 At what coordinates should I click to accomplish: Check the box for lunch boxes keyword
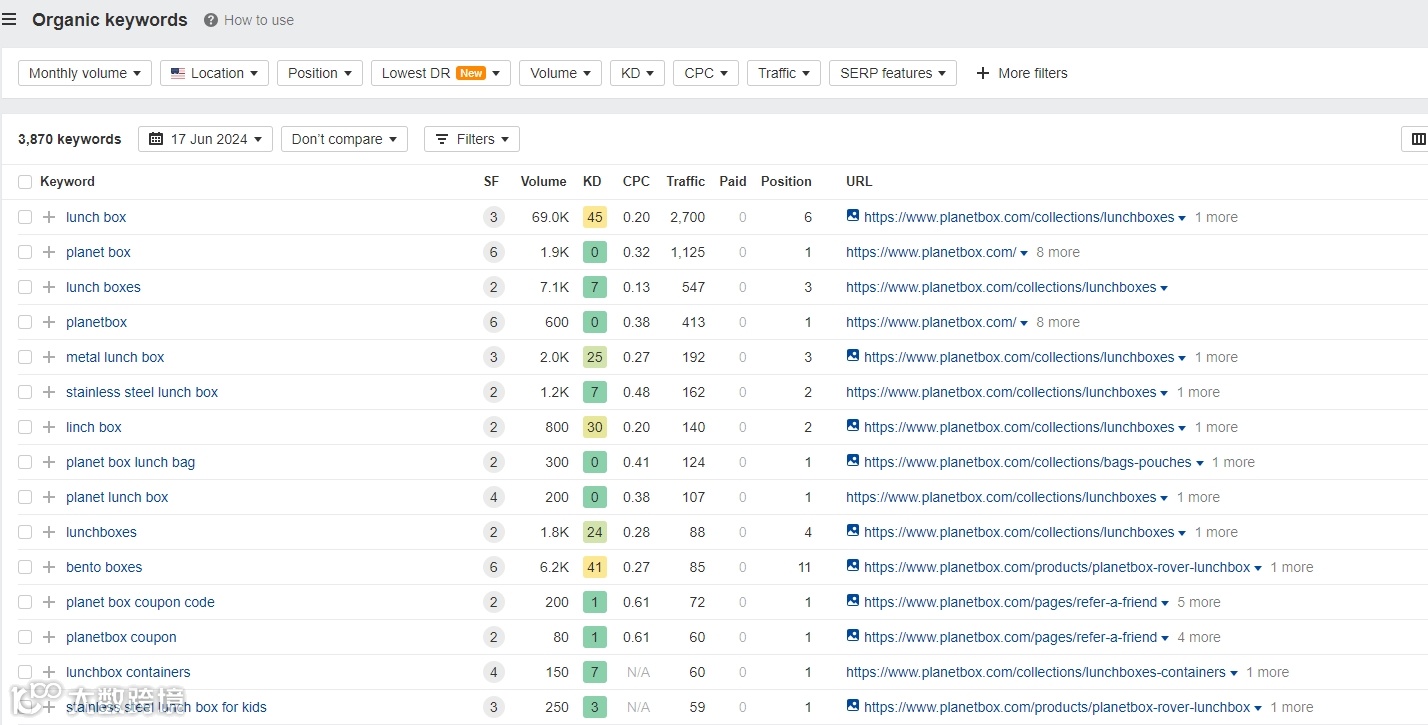[x=25, y=287]
